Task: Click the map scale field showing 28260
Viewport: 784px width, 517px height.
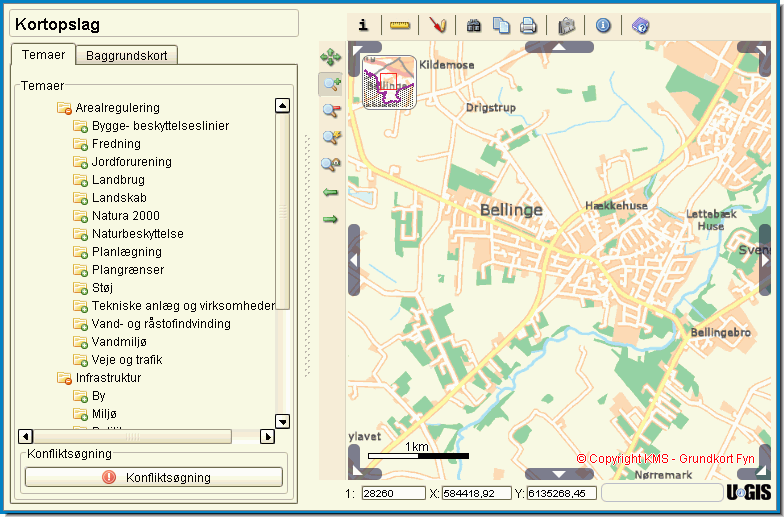Action: tap(394, 494)
